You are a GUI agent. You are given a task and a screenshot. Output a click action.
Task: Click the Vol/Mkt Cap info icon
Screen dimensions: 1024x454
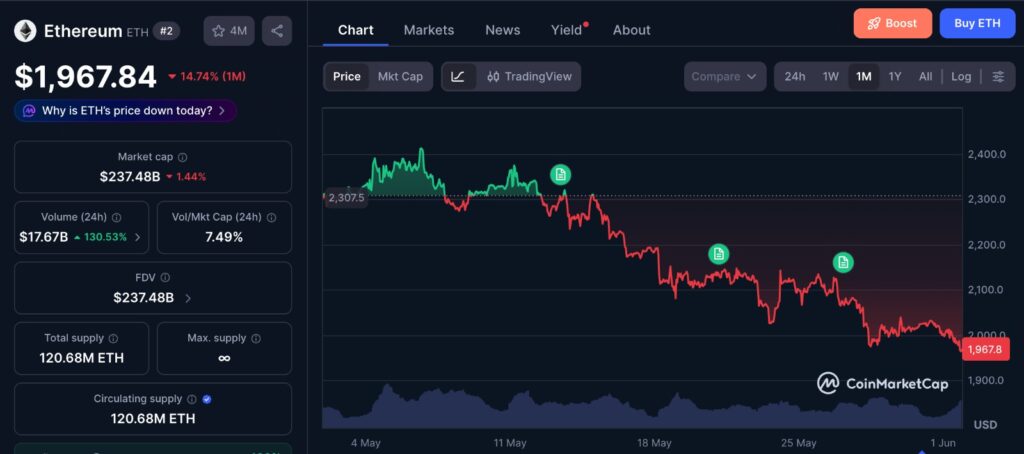[271, 218]
